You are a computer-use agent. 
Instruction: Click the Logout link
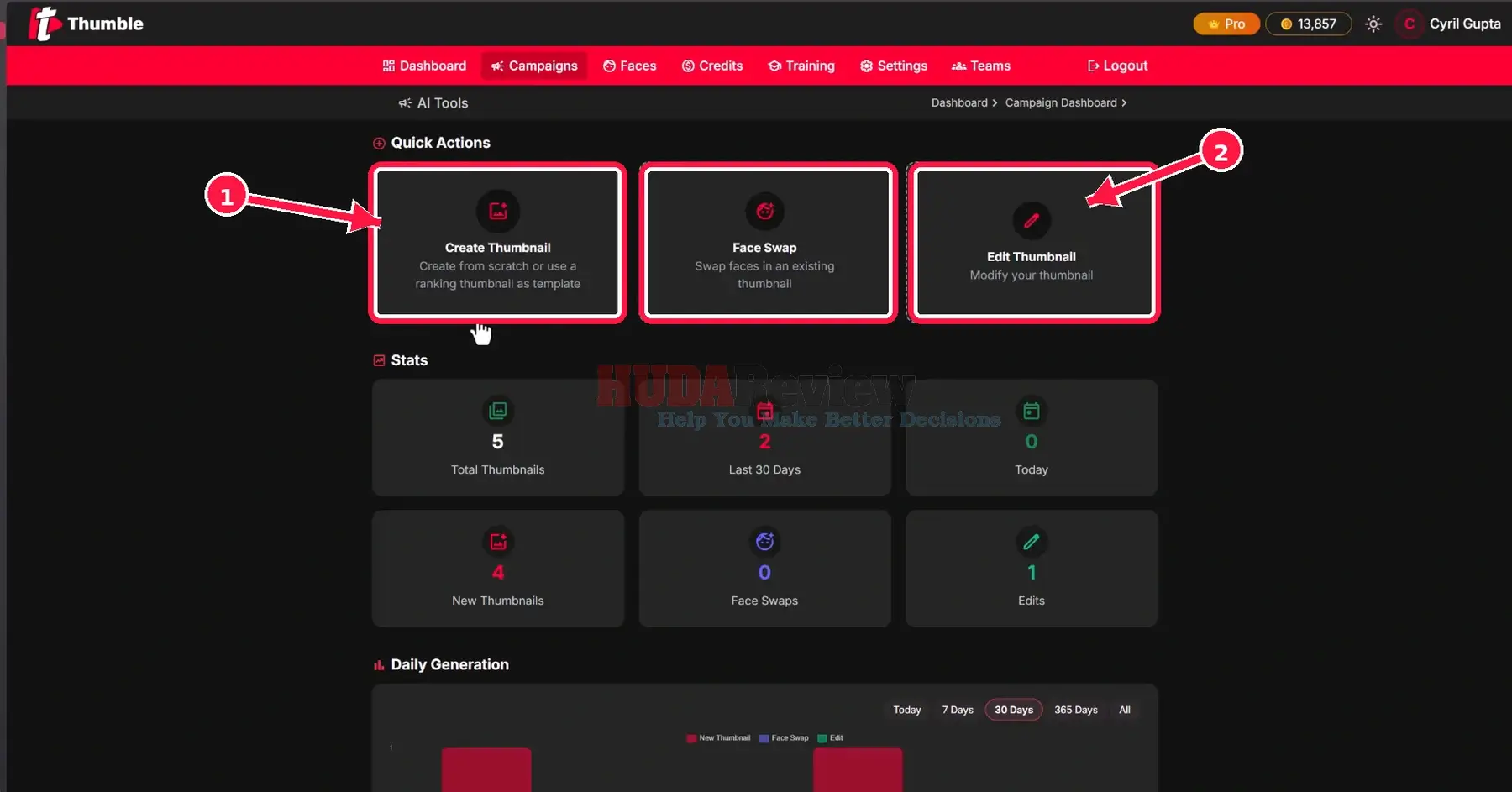coord(1118,66)
